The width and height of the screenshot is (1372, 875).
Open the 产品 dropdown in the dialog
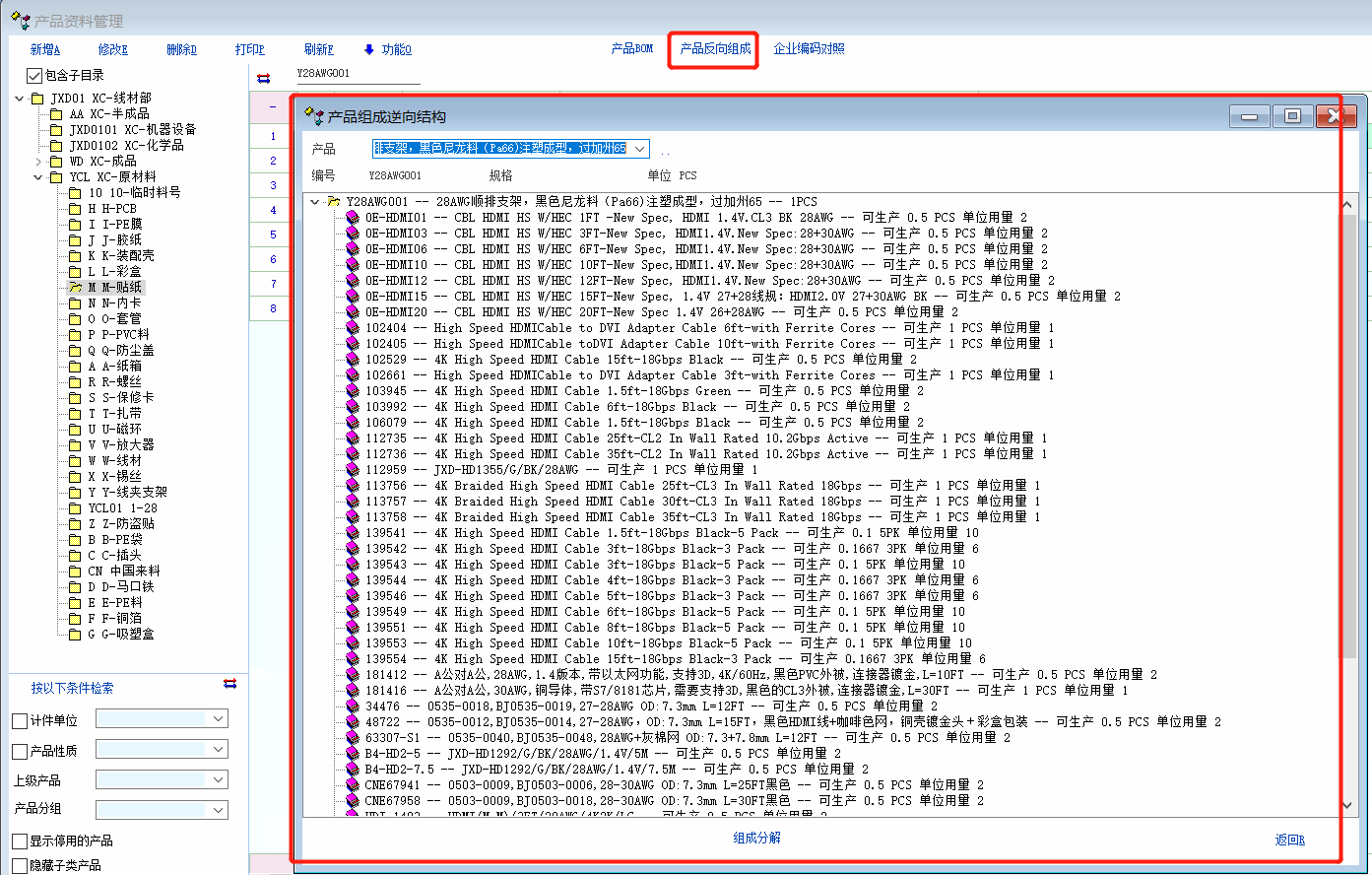click(638, 149)
